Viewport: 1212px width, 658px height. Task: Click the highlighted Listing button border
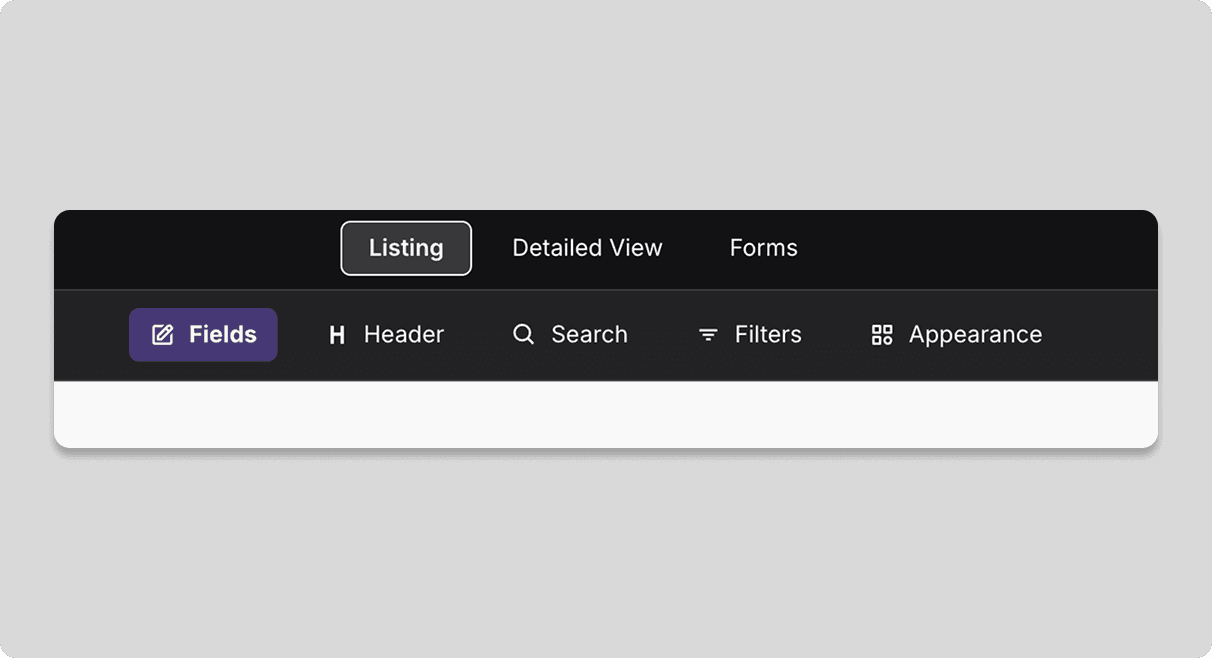[x=406, y=224]
